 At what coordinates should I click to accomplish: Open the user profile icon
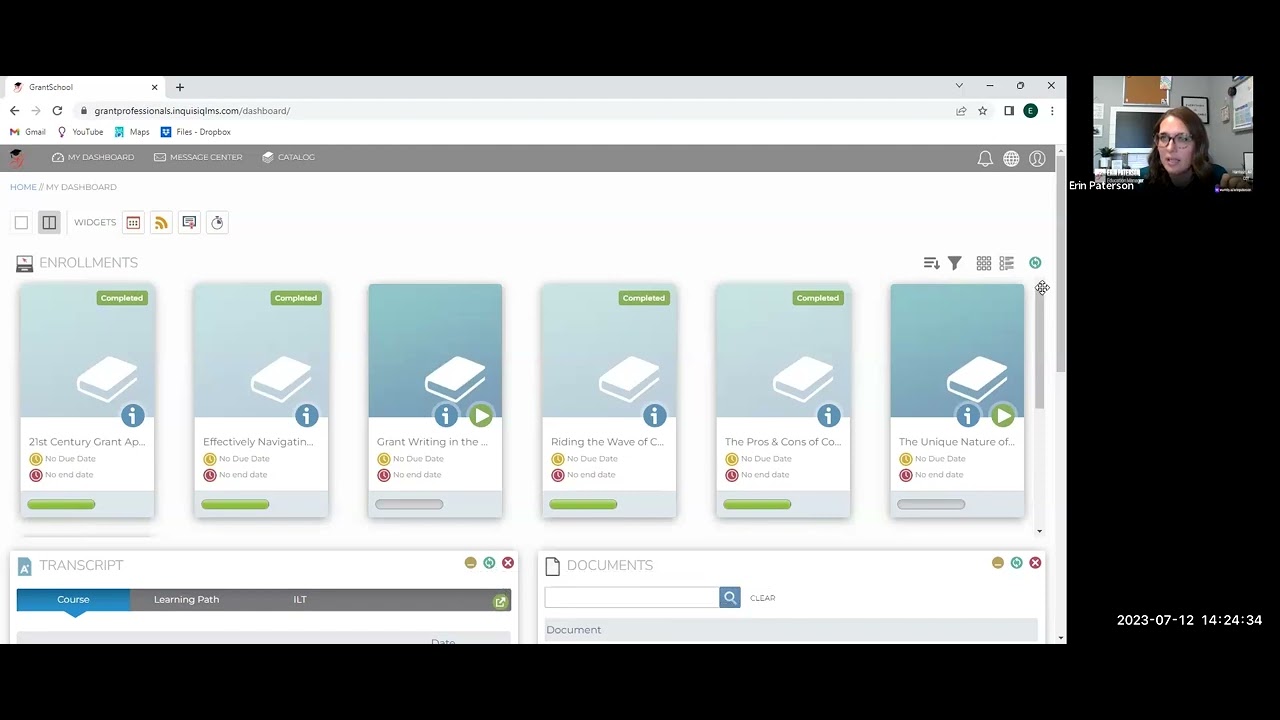1037,159
